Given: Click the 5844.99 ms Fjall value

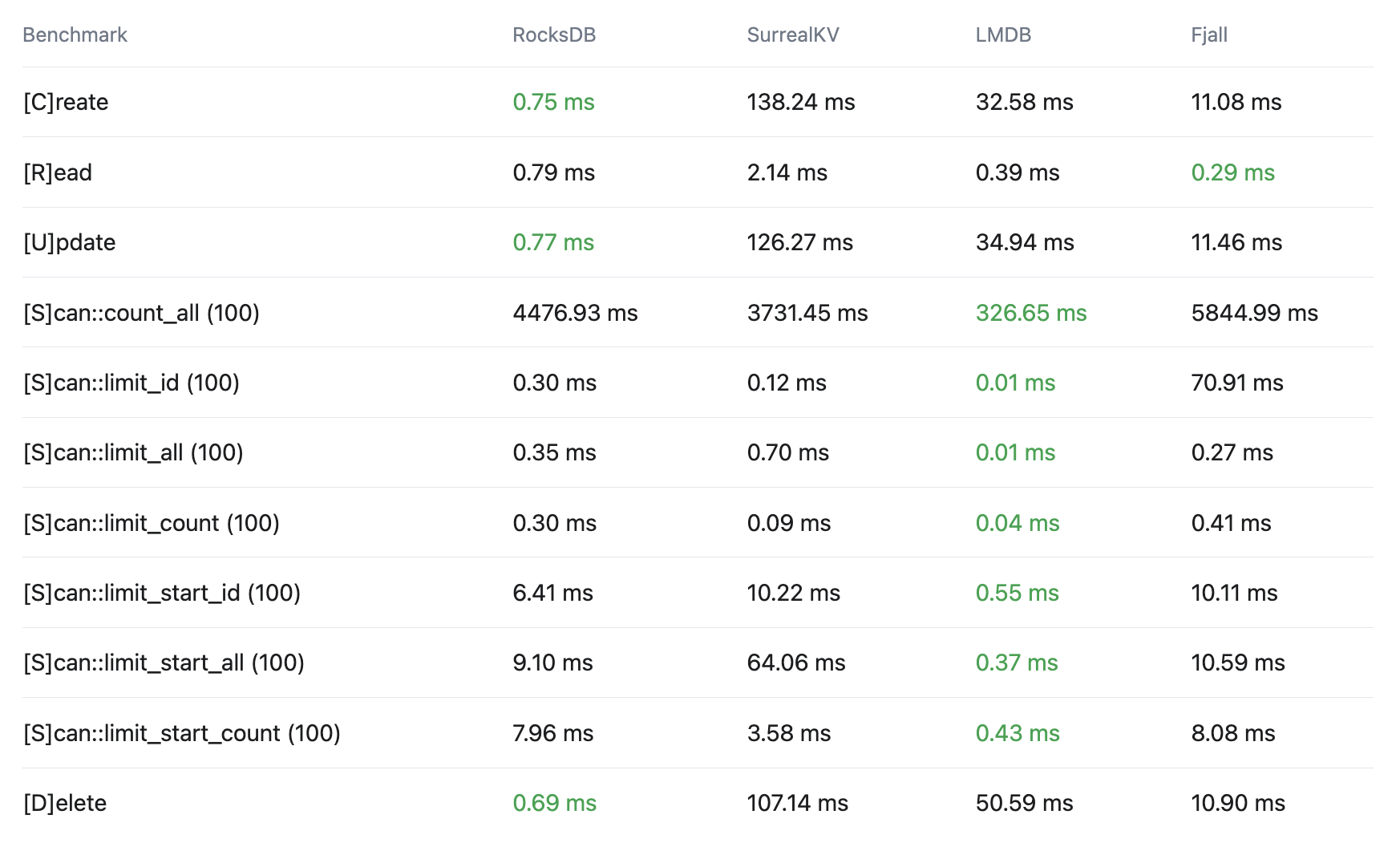Looking at the screenshot, I should coord(1255,313).
